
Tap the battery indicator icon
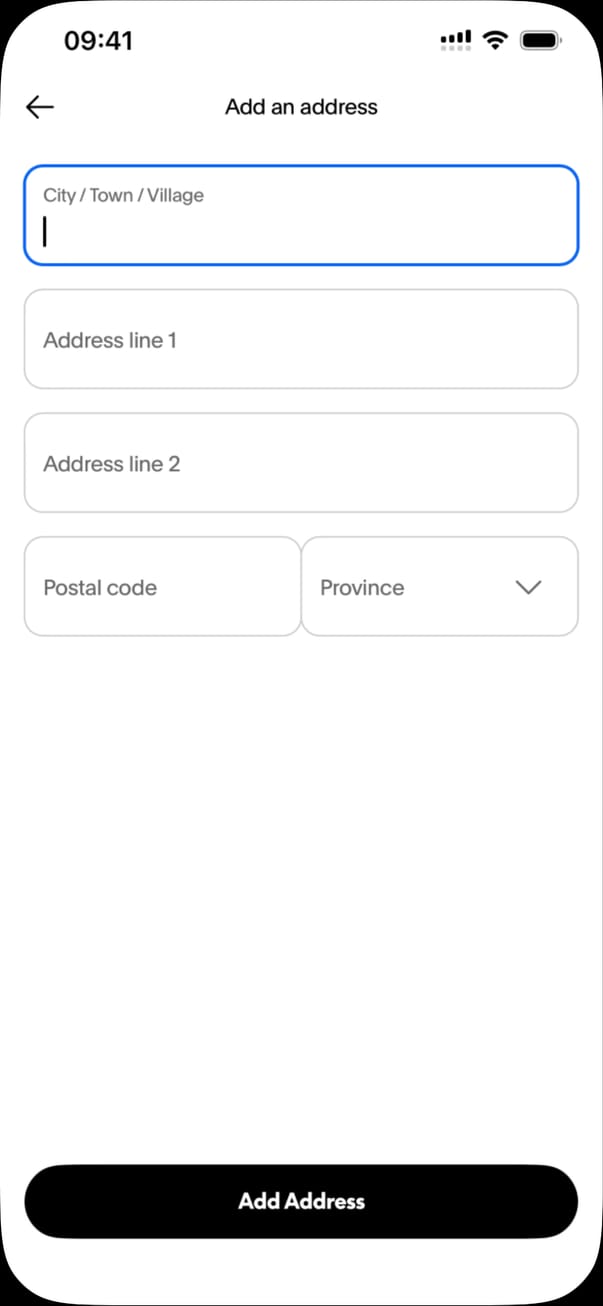click(543, 40)
